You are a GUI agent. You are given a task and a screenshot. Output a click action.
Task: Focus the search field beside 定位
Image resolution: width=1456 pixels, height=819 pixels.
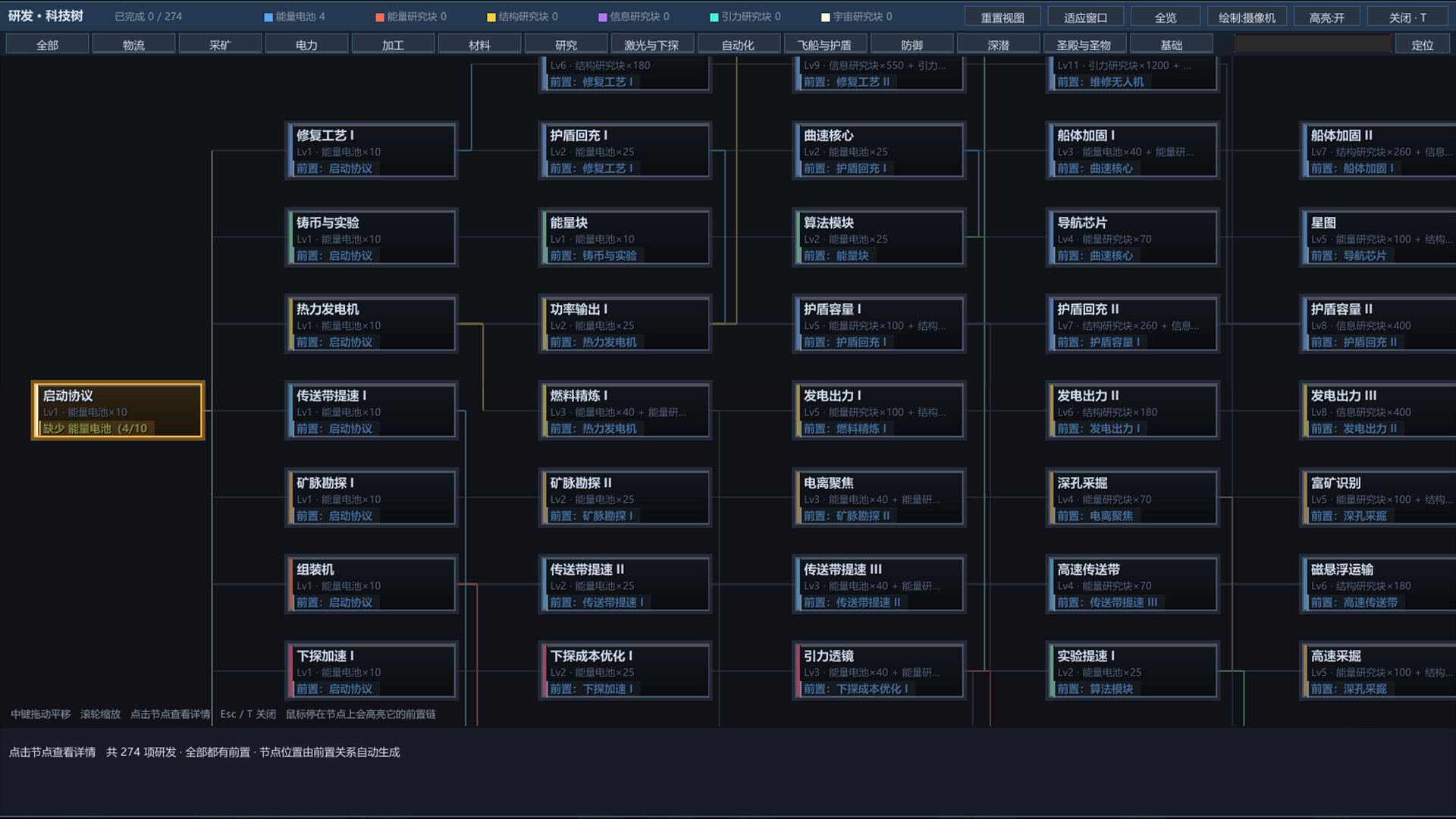point(1312,45)
